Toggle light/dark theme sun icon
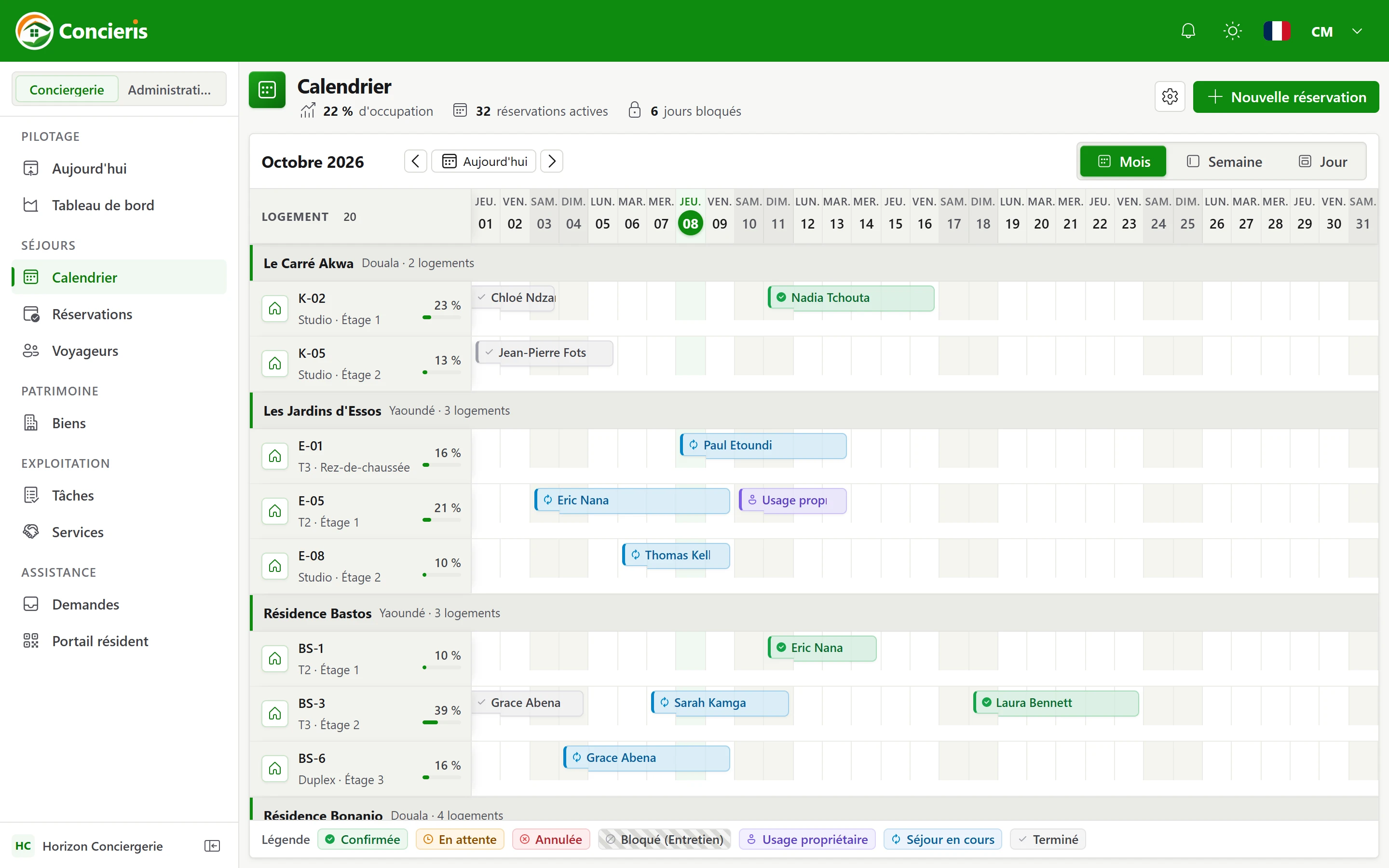This screenshot has width=1389, height=868. coord(1232,31)
